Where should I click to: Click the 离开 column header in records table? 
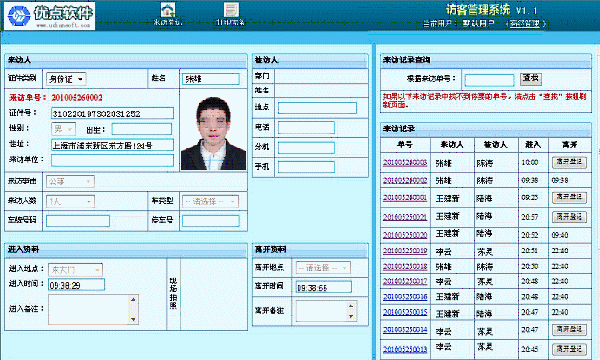[569, 145]
